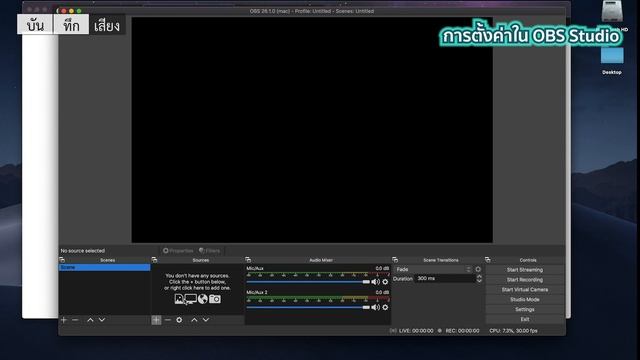The width and height of the screenshot is (640, 360).
Task: Click the empty sources hint area
Action: pyautogui.click(x=198, y=288)
